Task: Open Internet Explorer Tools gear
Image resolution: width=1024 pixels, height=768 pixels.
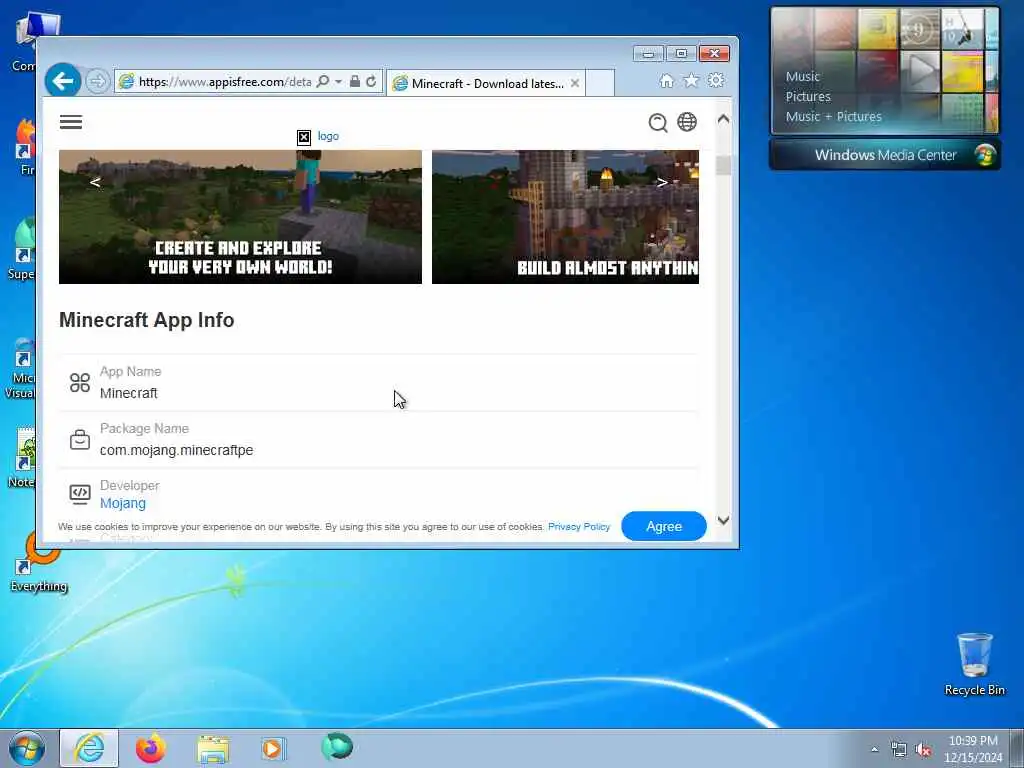Action: [x=716, y=80]
